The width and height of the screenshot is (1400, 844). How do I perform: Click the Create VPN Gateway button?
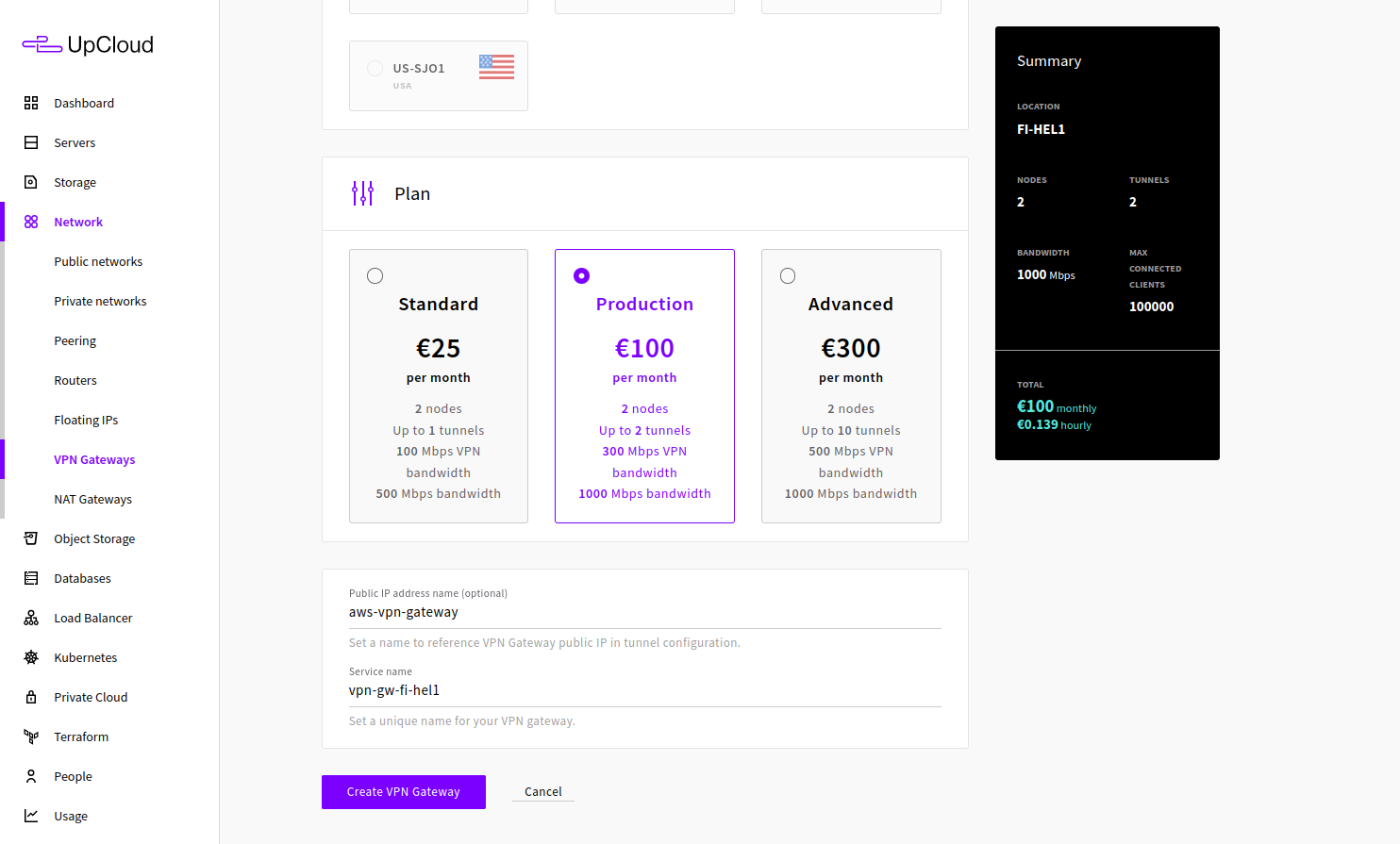[x=404, y=792]
